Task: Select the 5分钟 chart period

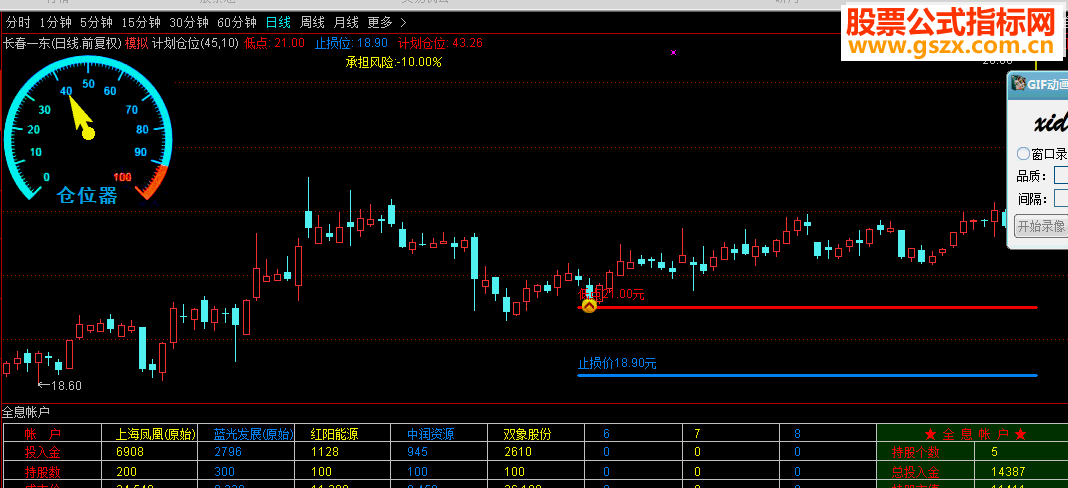Action: [96, 22]
